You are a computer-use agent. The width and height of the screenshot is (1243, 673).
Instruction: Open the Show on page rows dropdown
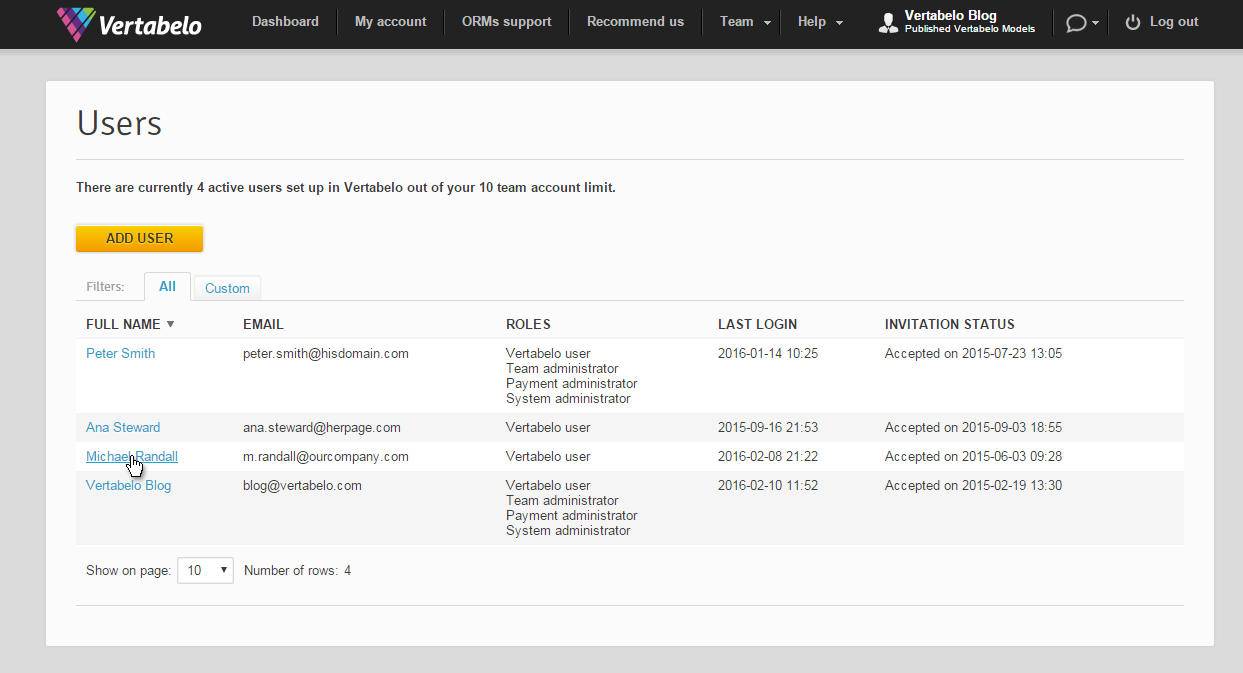(205, 570)
